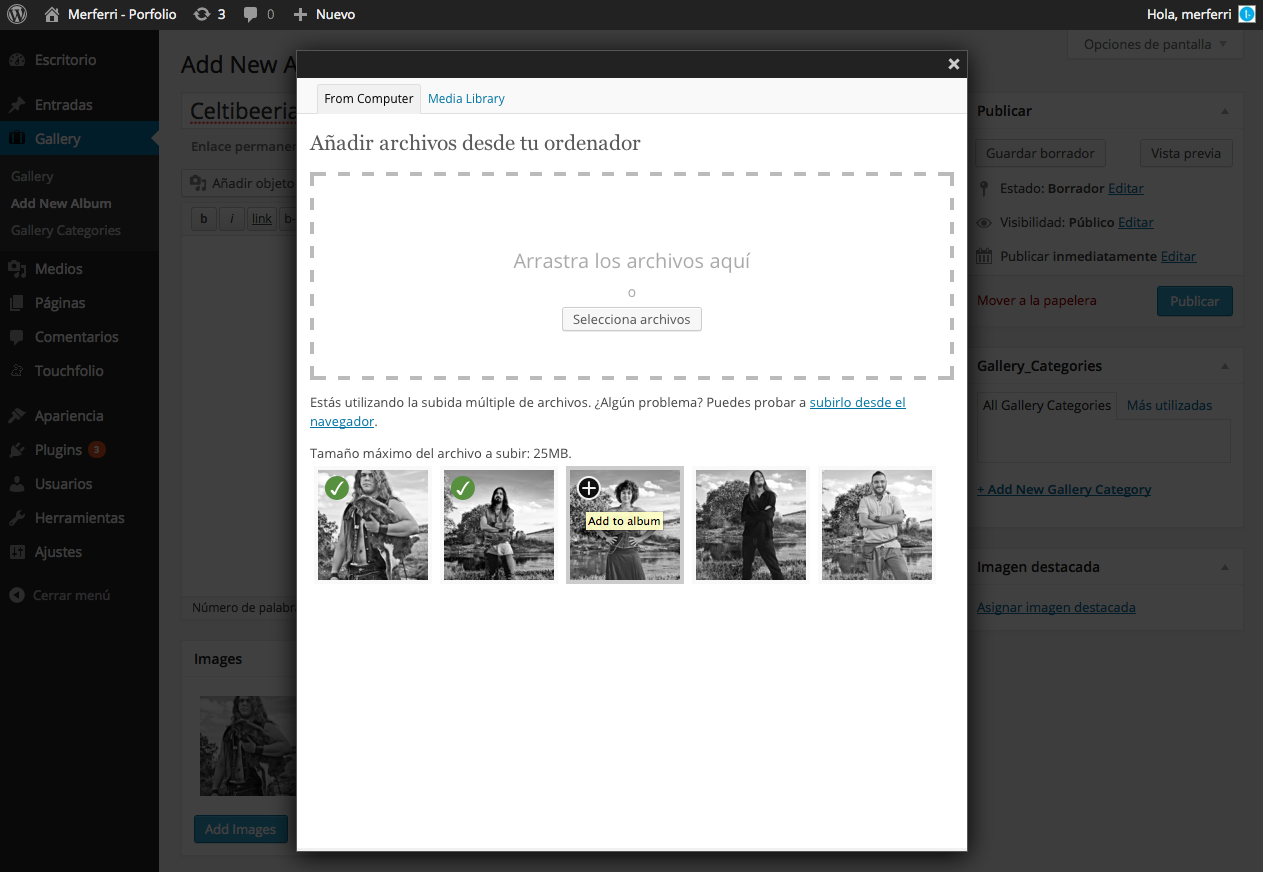
Task: Collapse the Publicar panel arrow
Action: pos(1225,111)
